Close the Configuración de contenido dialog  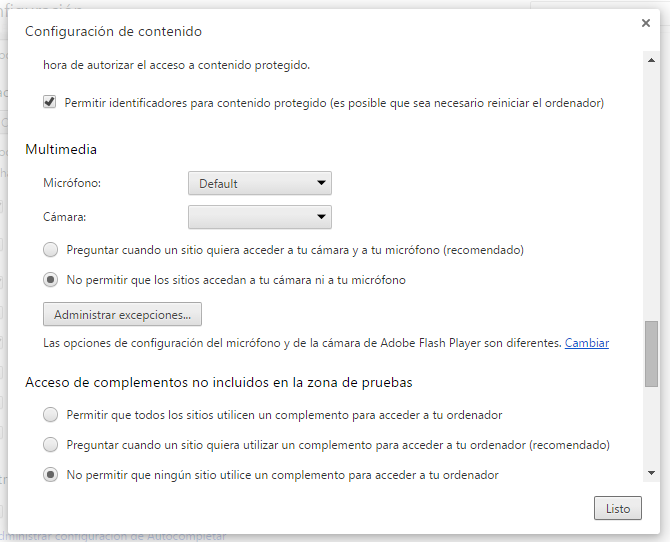[x=646, y=22]
